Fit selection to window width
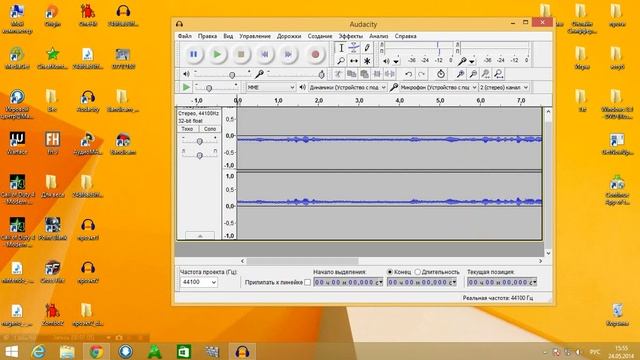 (x=485, y=74)
